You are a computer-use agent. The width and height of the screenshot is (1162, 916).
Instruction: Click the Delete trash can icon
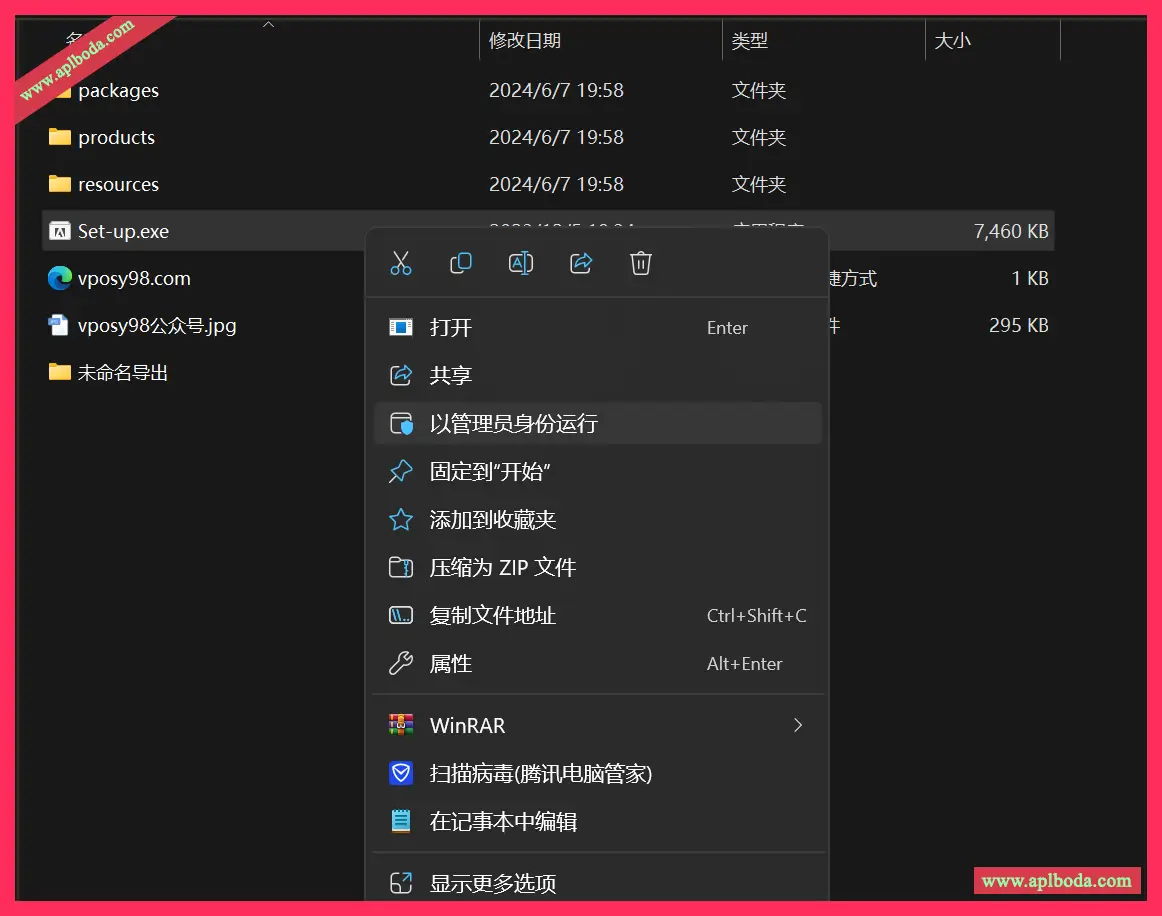point(641,263)
